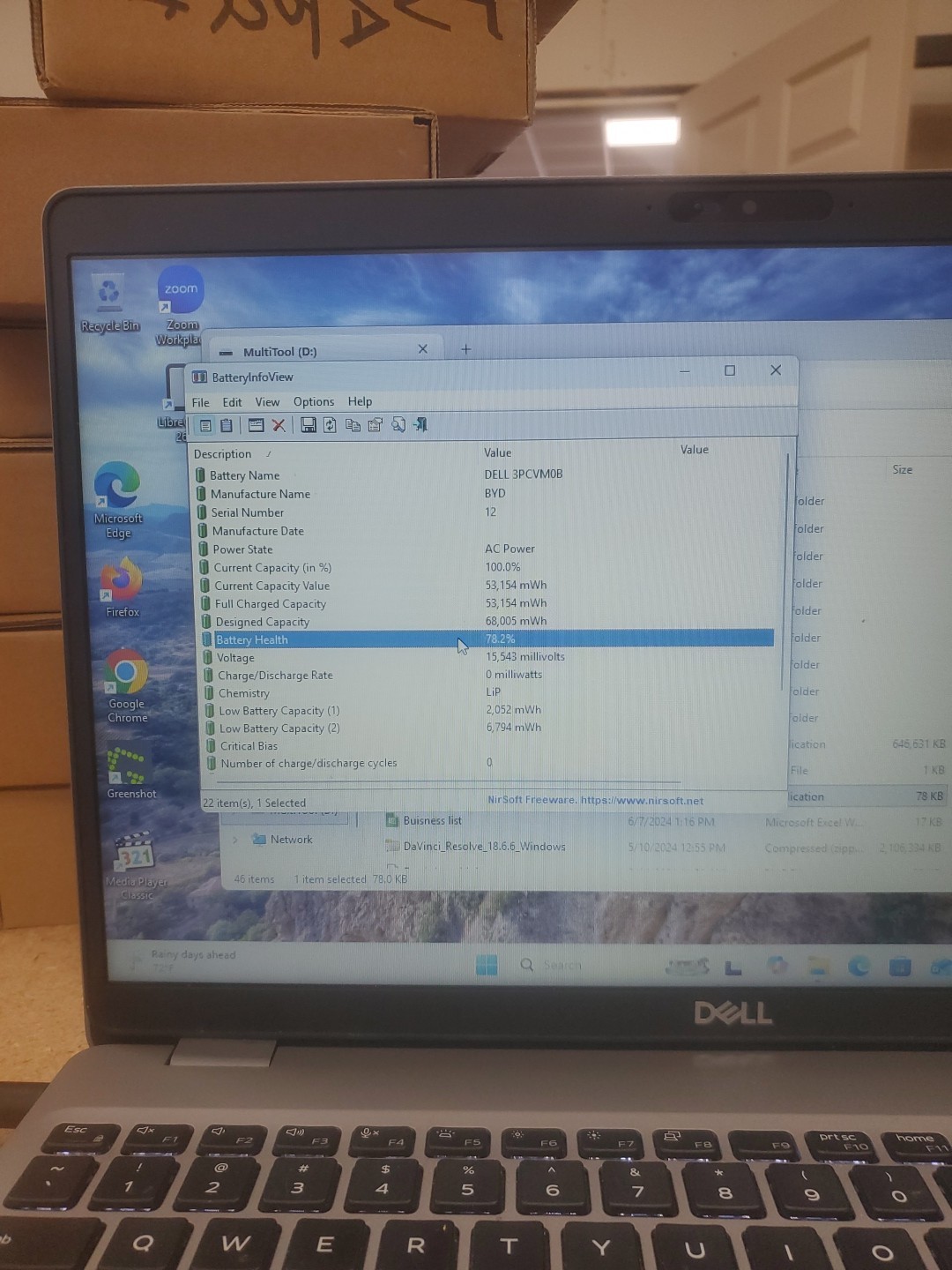Select the Power State row
Image resolution: width=952 pixels, height=1270 pixels.
point(485,549)
